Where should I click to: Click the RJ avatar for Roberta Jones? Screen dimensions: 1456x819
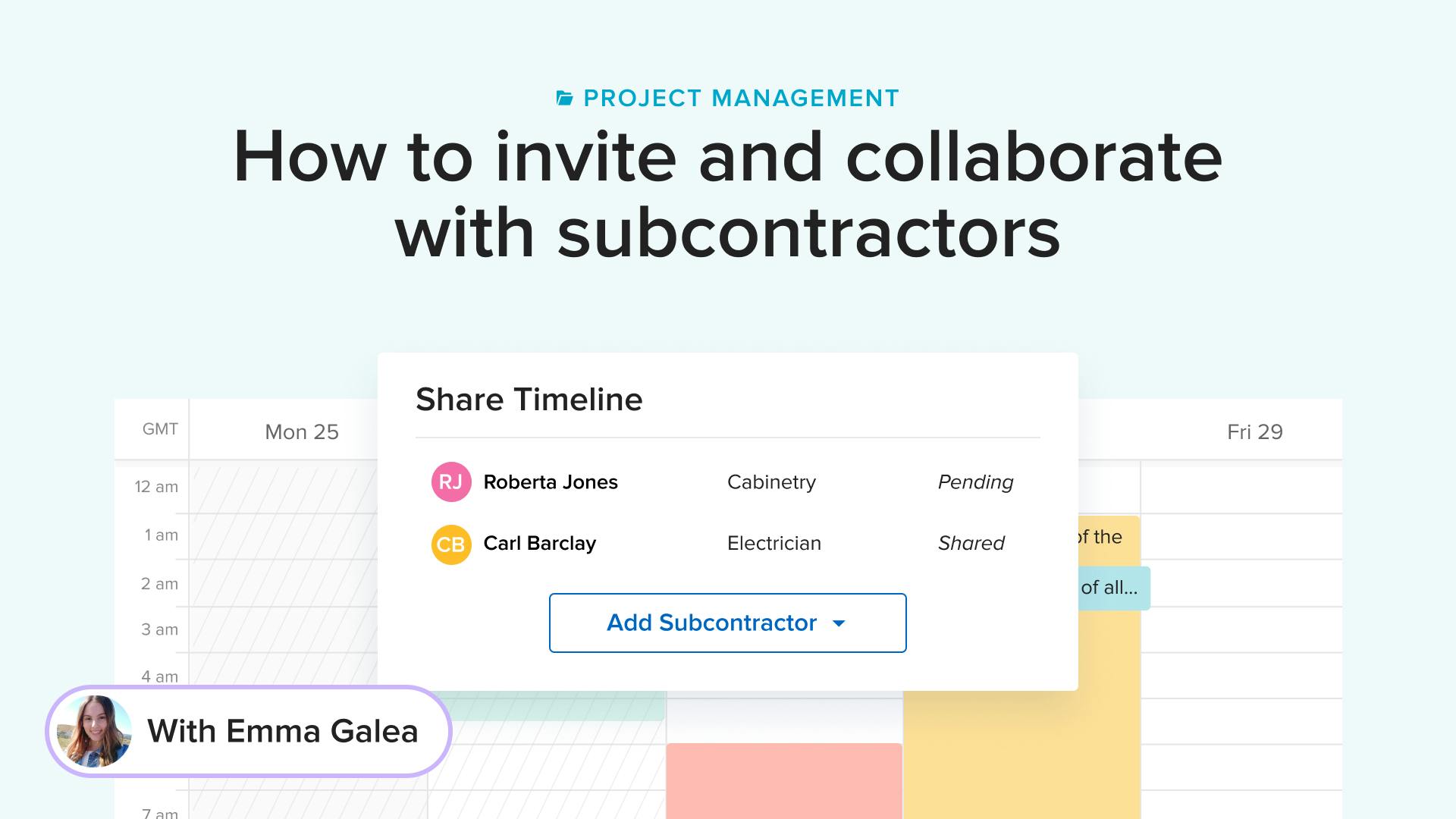point(451,482)
